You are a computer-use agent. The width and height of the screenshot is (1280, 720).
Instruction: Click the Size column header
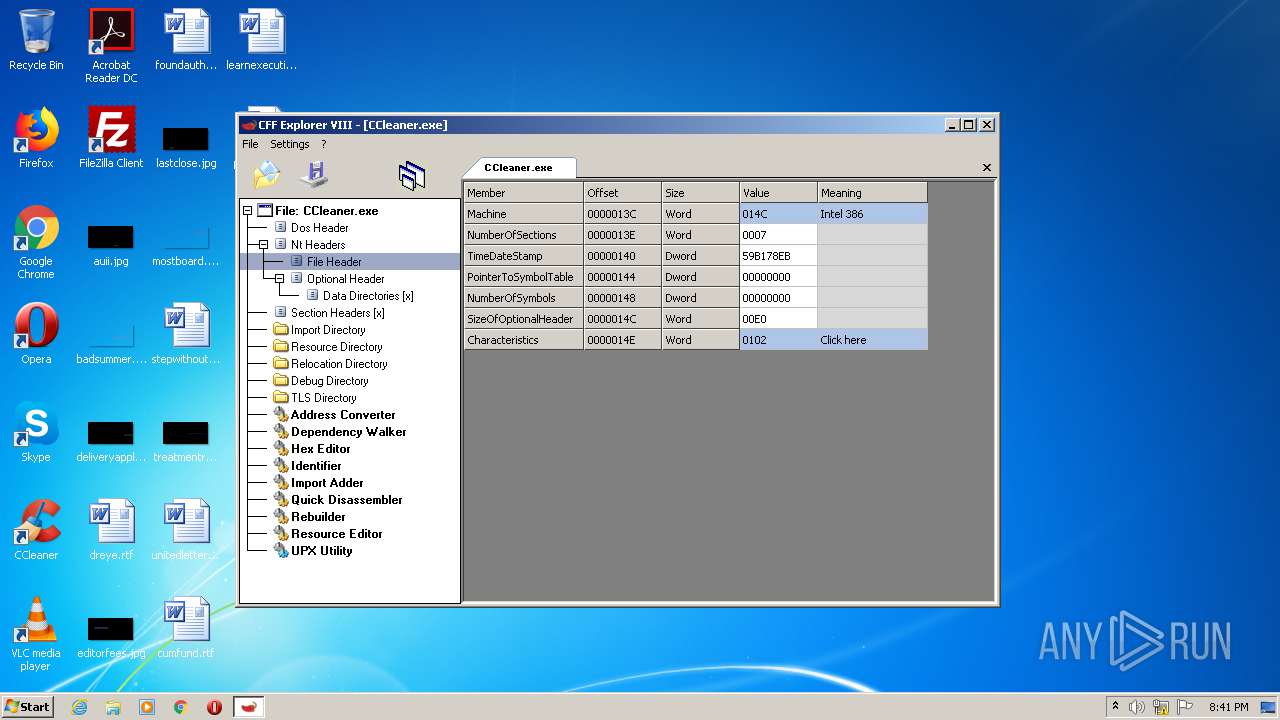(x=700, y=193)
